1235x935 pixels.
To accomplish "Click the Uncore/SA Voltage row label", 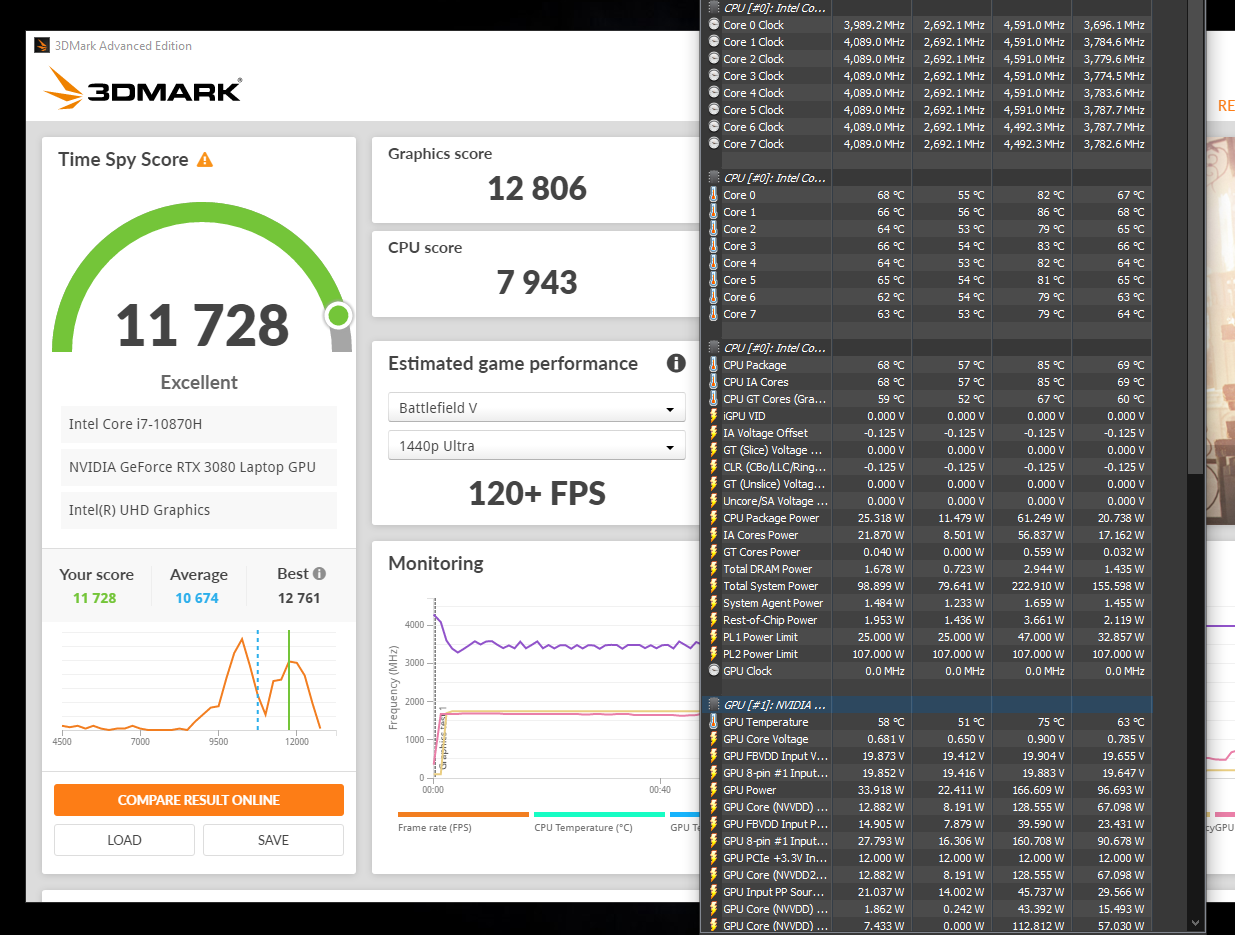I will [775, 501].
